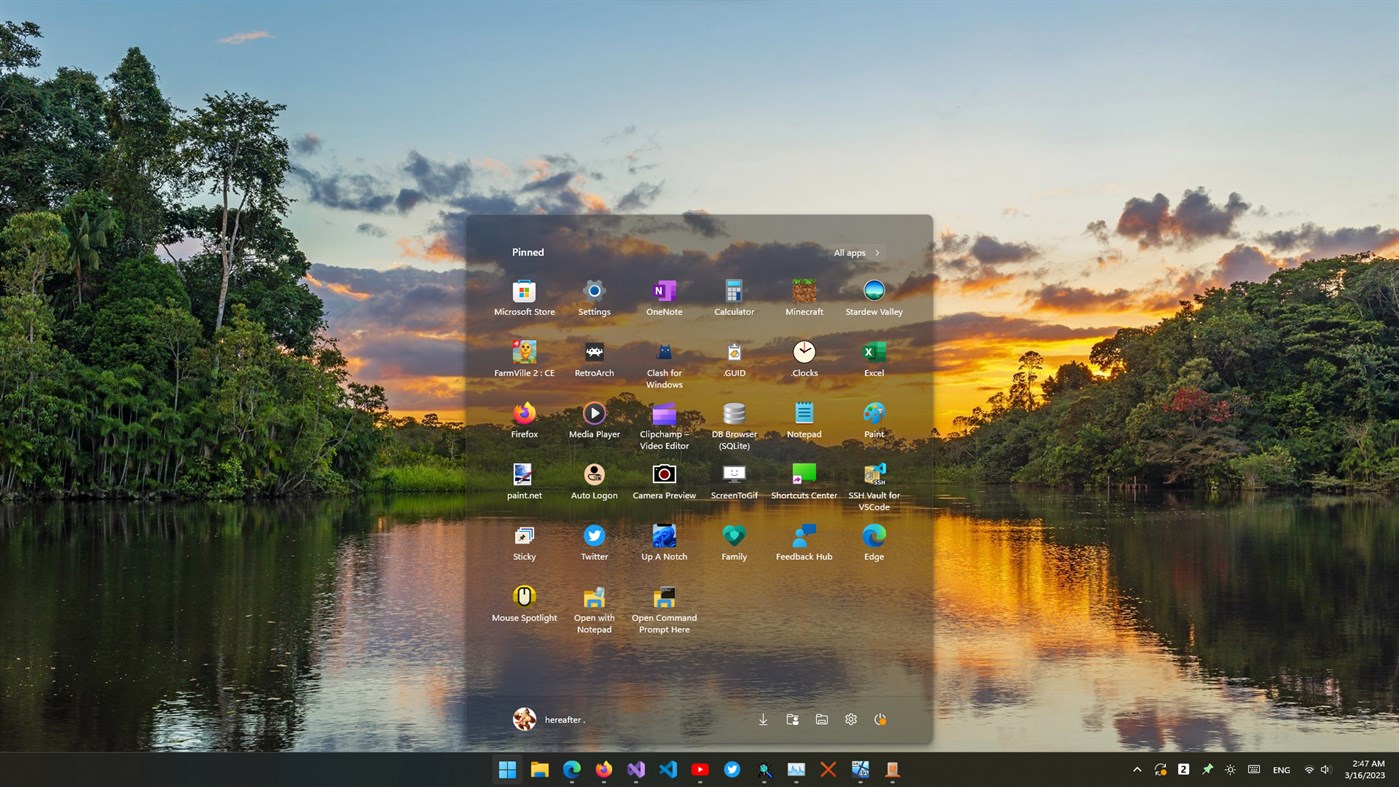1399x787 pixels.
Task: Expand All apps in the Start menu
Action: 854,252
